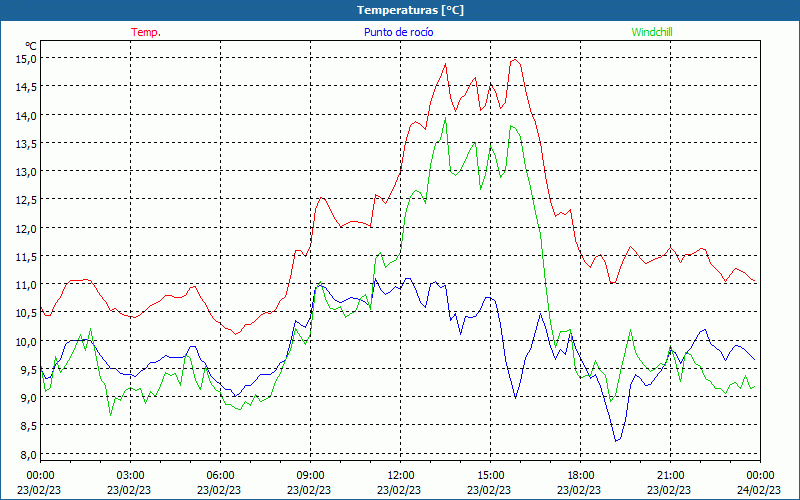
Task: Click the 13,5 value on the y-axis
Action: [27, 144]
